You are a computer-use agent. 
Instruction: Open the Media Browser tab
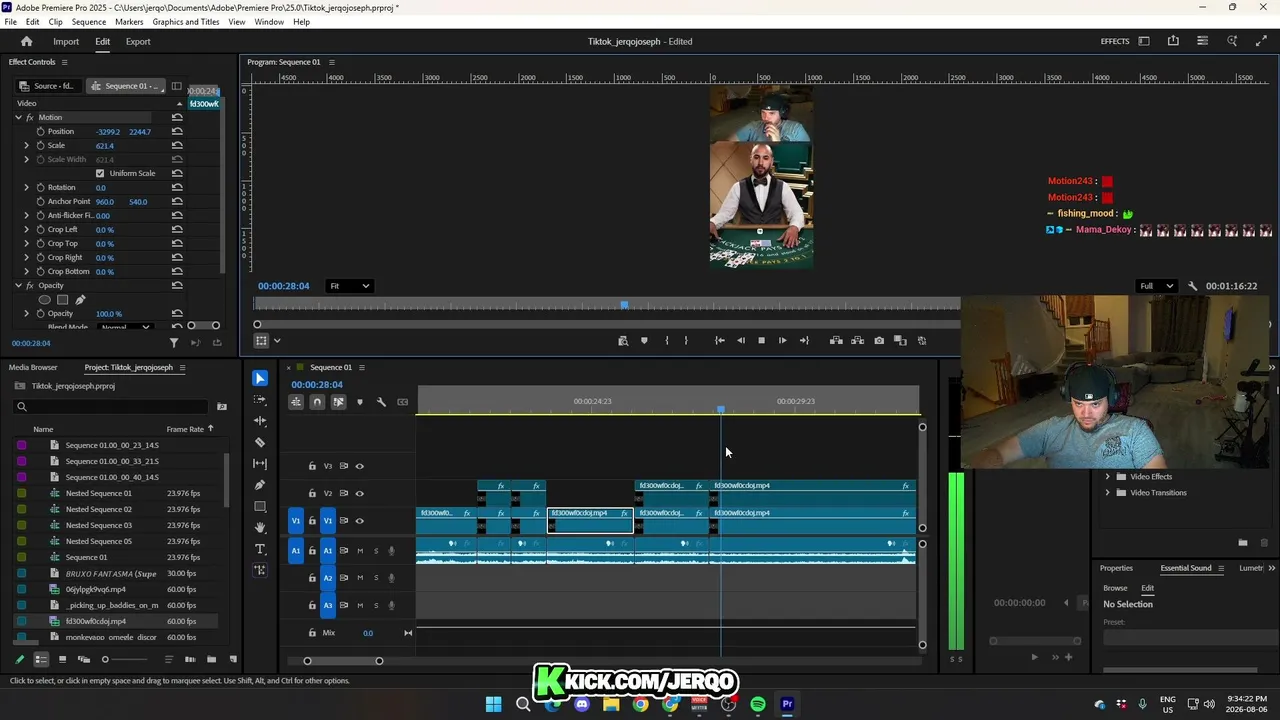pyautogui.click(x=33, y=367)
